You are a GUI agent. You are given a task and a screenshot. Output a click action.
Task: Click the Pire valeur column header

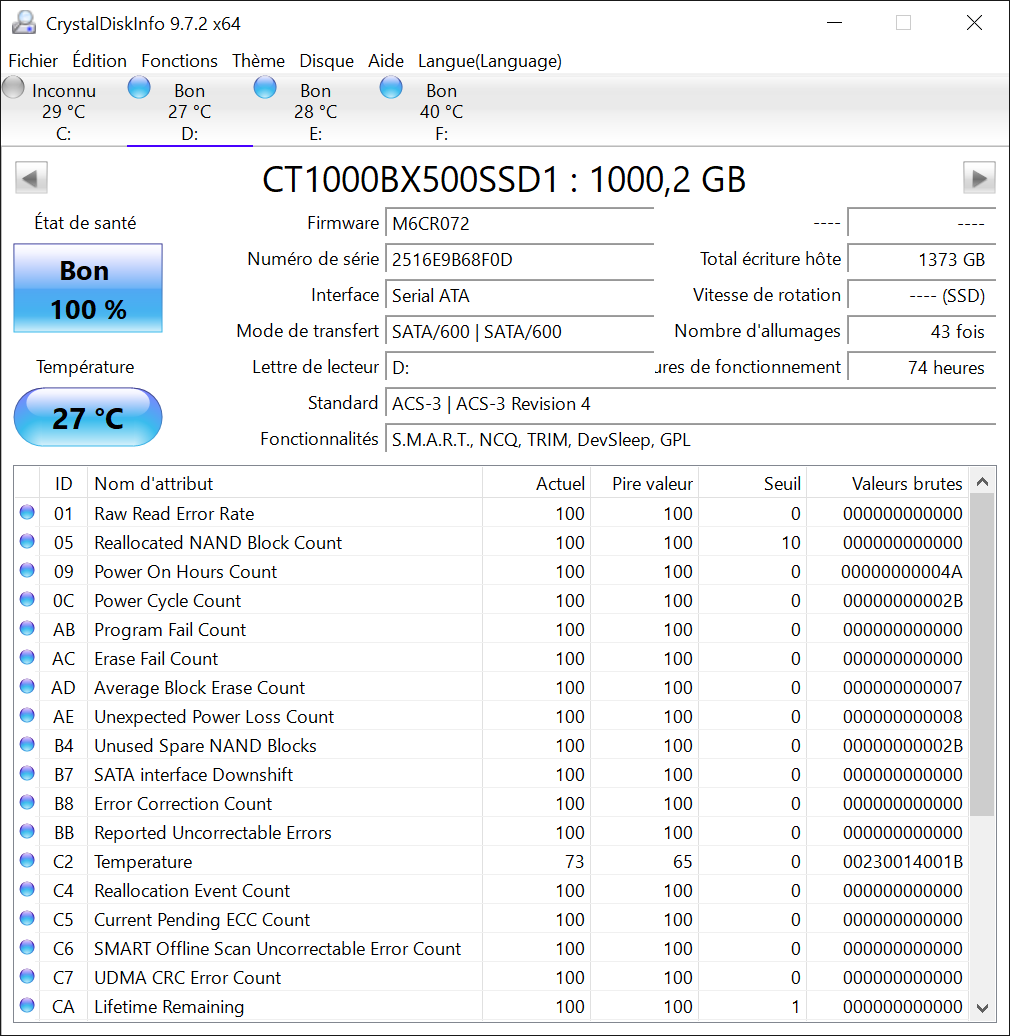pyautogui.click(x=645, y=483)
